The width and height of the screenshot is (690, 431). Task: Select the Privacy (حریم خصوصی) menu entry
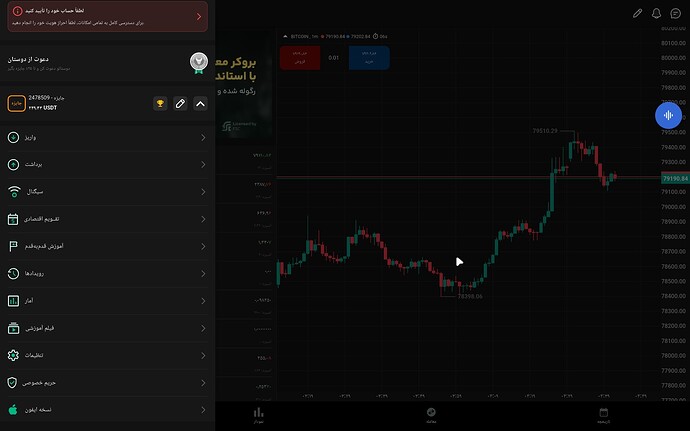pos(107,383)
